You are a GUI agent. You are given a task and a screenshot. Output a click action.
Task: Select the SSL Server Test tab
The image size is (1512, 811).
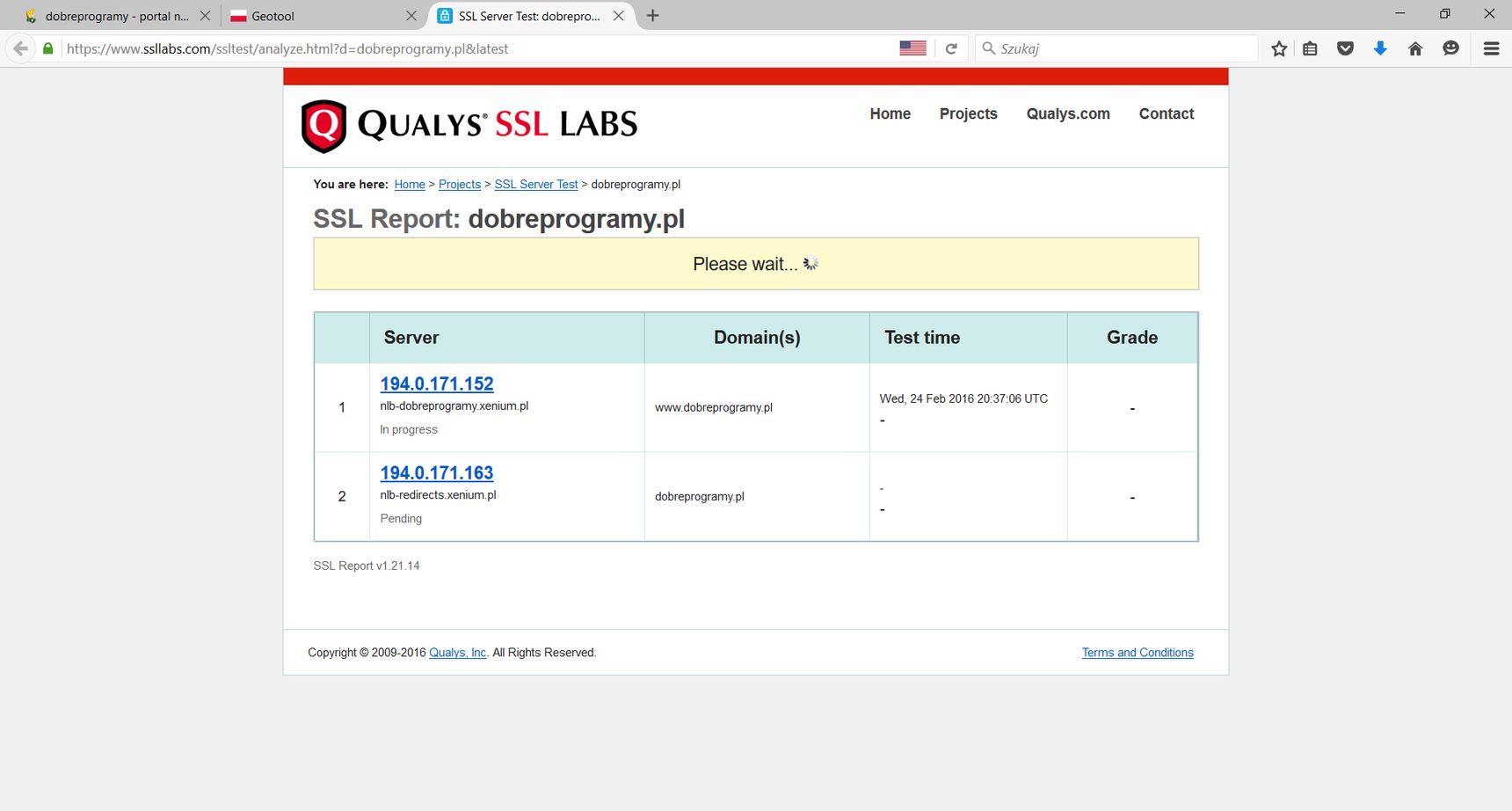(531, 16)
